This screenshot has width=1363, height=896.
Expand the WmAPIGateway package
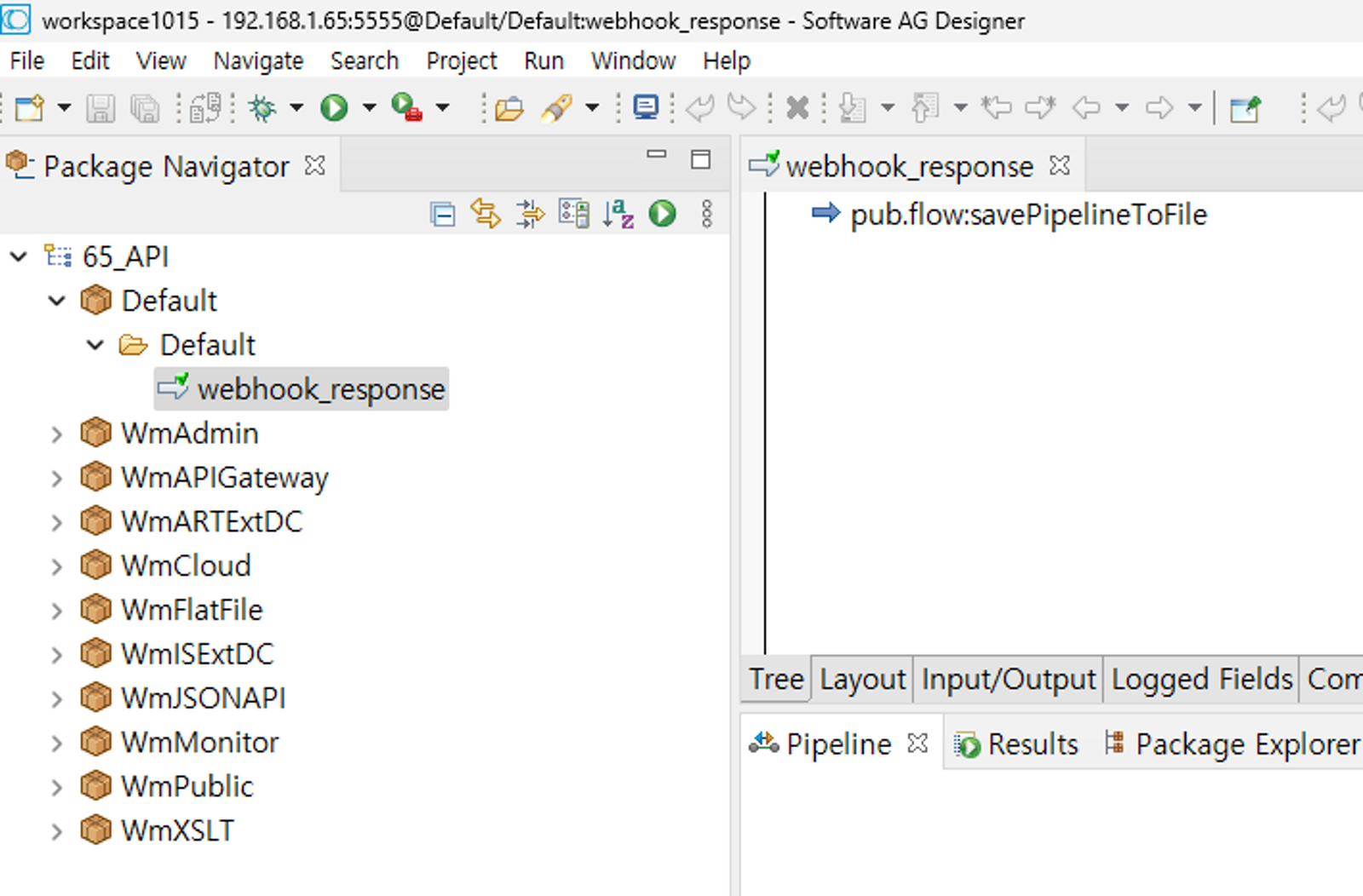(x=56, y=479)
